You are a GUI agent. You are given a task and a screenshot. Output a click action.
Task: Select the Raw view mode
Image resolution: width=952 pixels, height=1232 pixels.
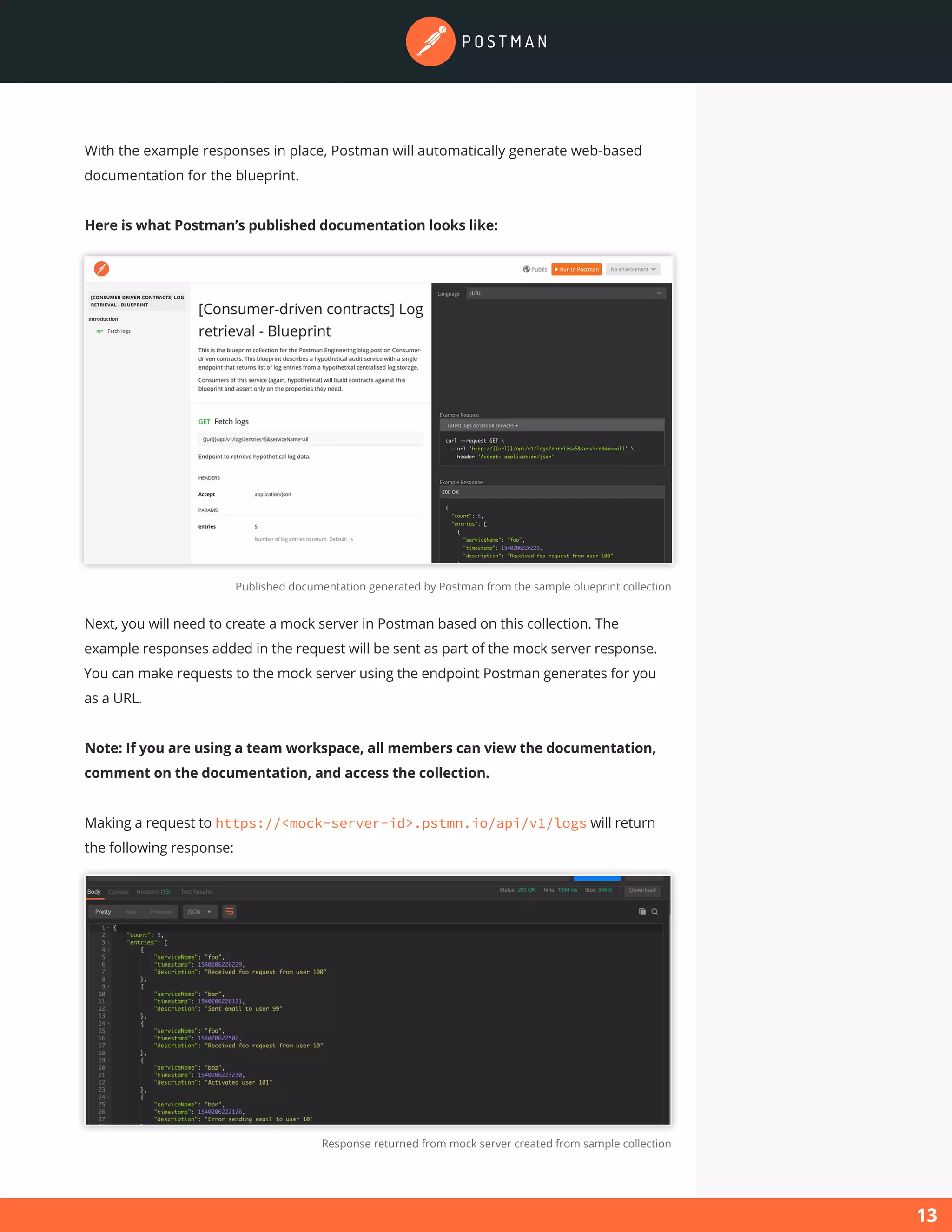(x=130, y=912)
